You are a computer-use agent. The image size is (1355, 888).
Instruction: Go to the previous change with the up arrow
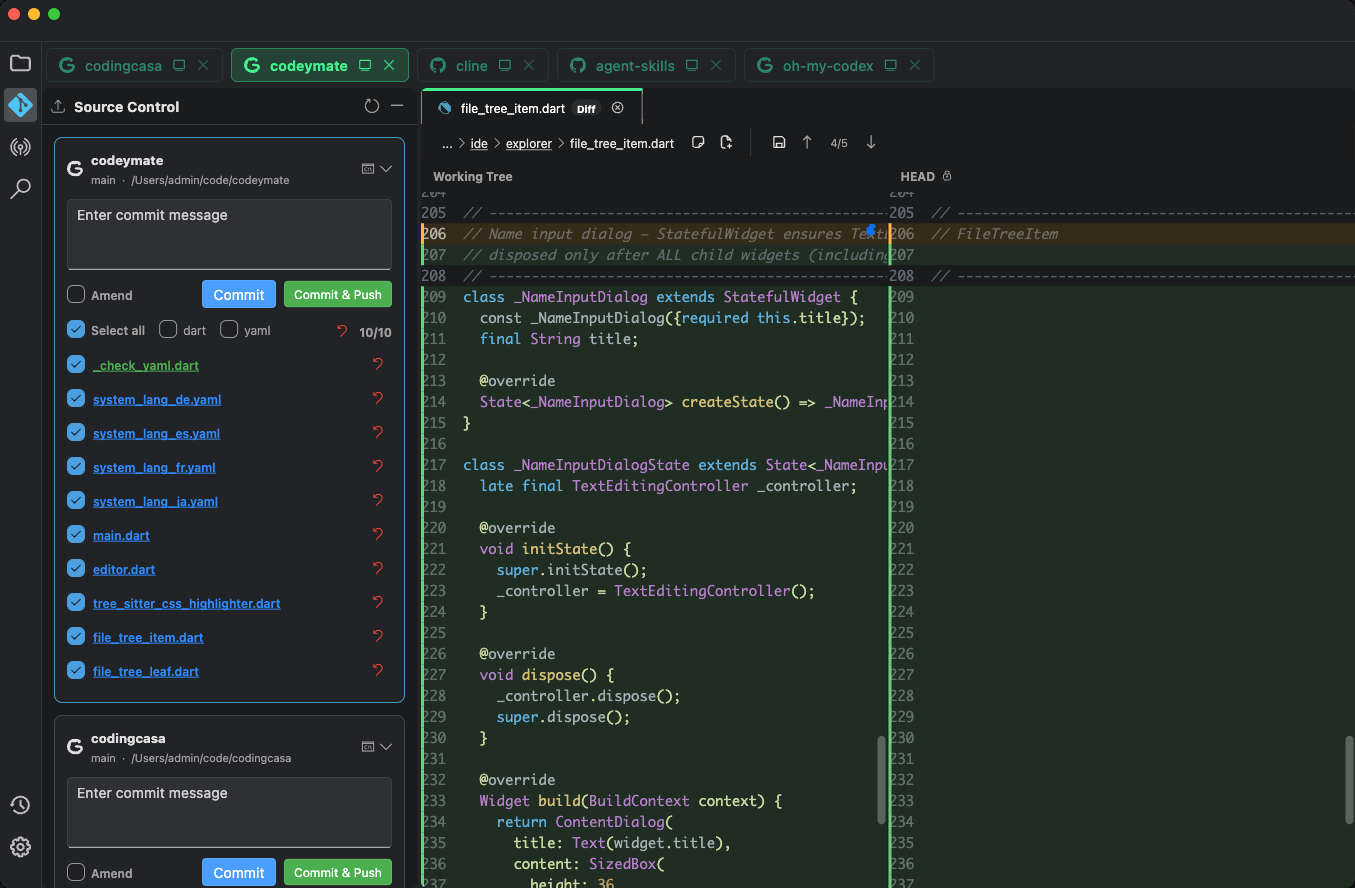coord(807,143)
